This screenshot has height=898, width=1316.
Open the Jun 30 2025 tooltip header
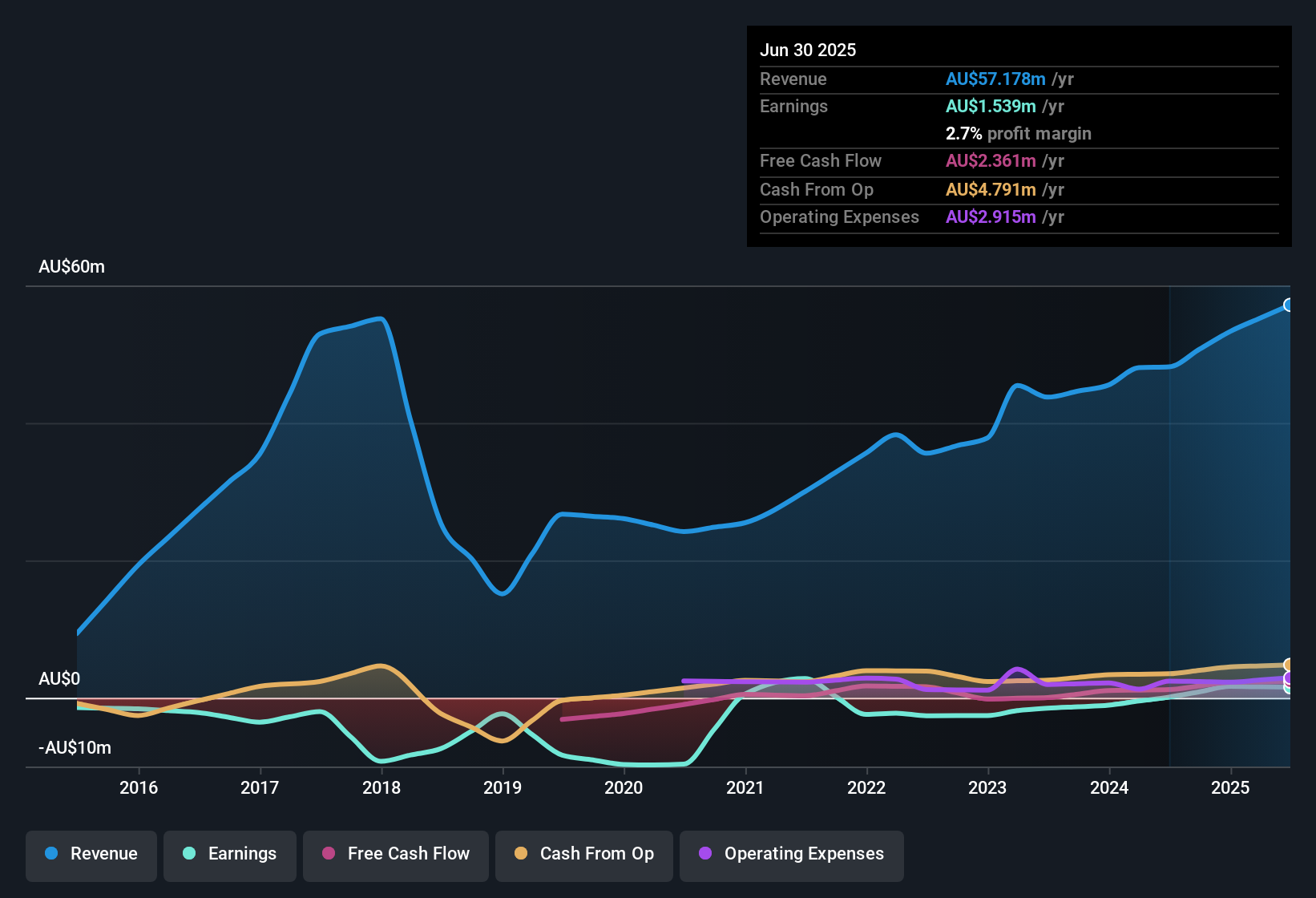[x=808, y=50]
